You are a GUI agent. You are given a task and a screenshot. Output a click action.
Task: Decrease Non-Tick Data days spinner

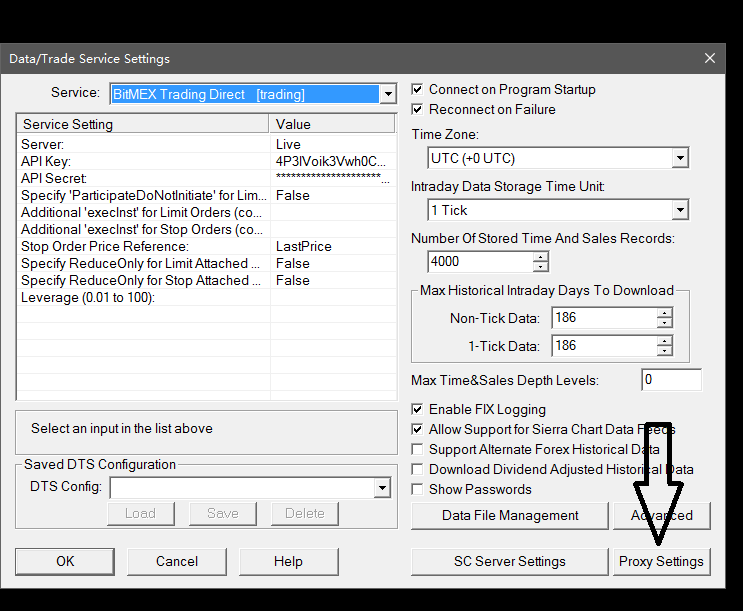(664, 323)
